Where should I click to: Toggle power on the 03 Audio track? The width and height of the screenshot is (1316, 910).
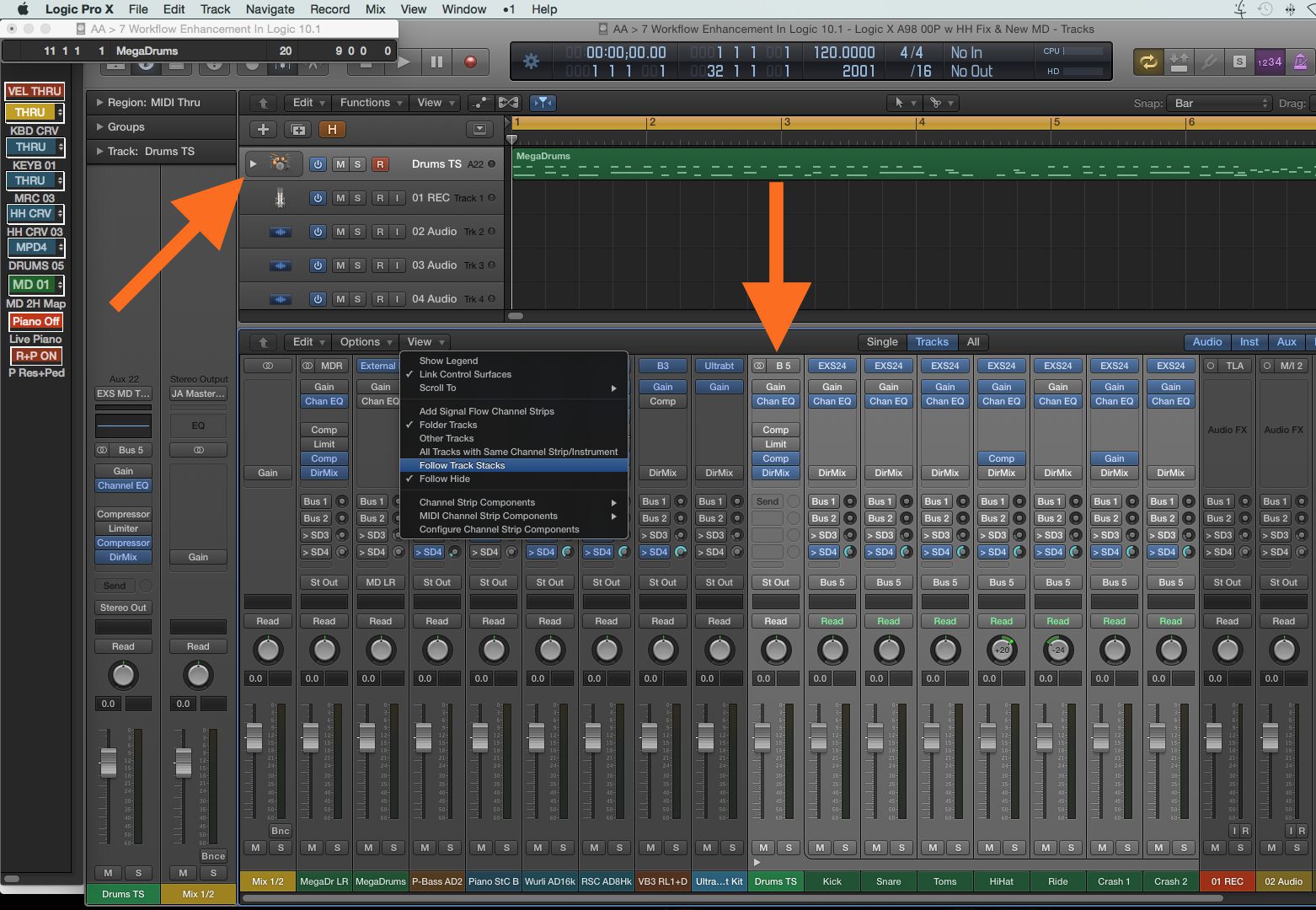pyautogui.click(x=318, y=265)
